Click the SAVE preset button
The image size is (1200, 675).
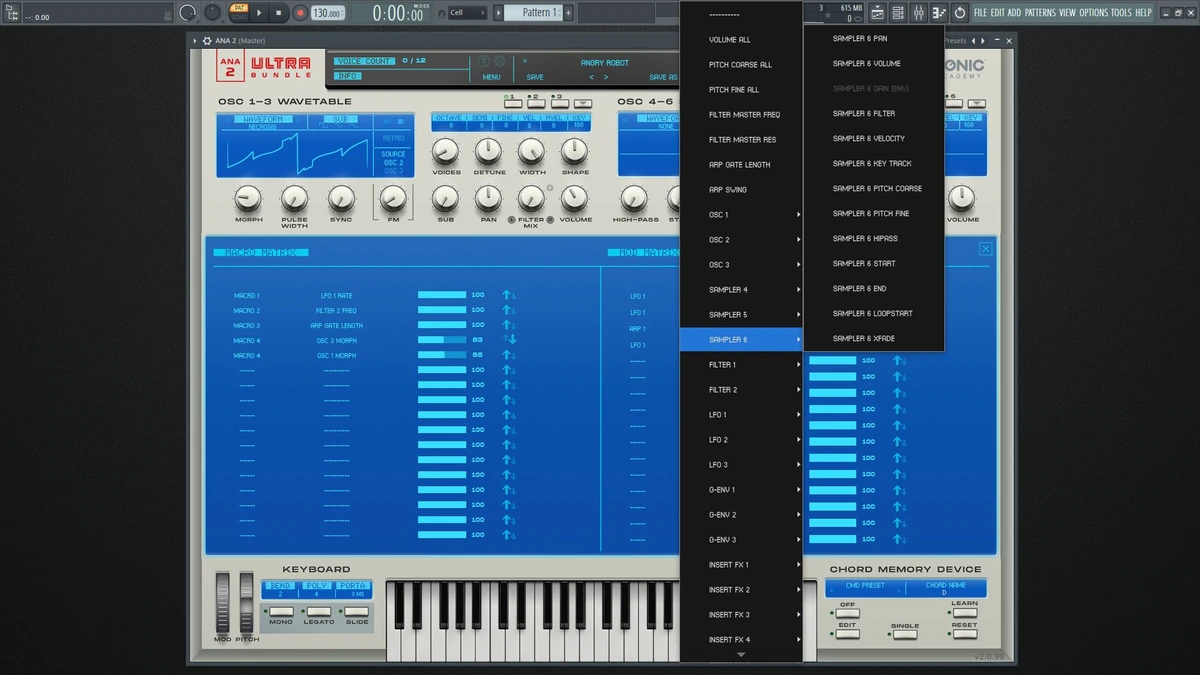coord(535,77)
